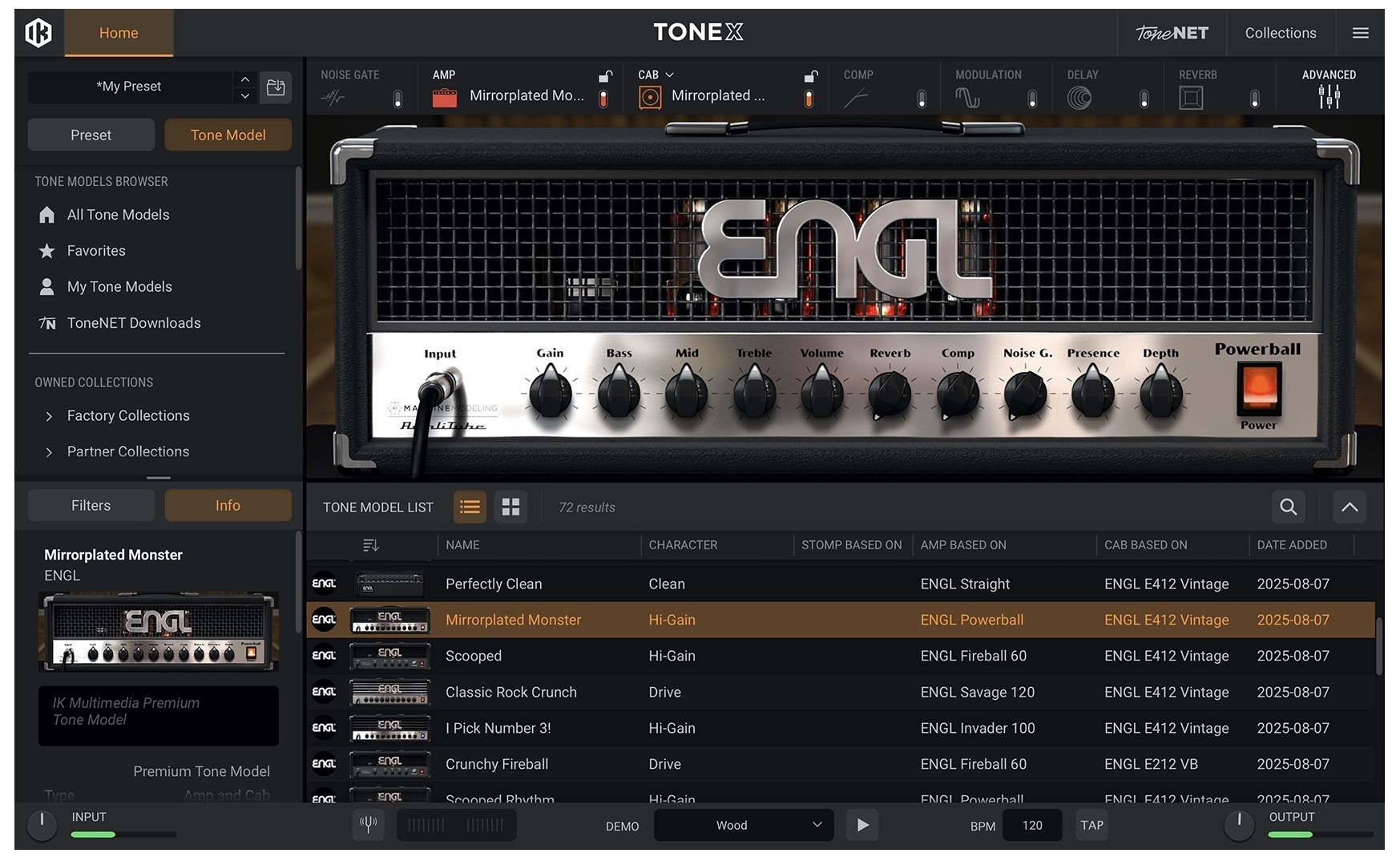Screen dimensions: 1400x861
Task: Open All Tone Models home icon
Action: coord(47,215)
